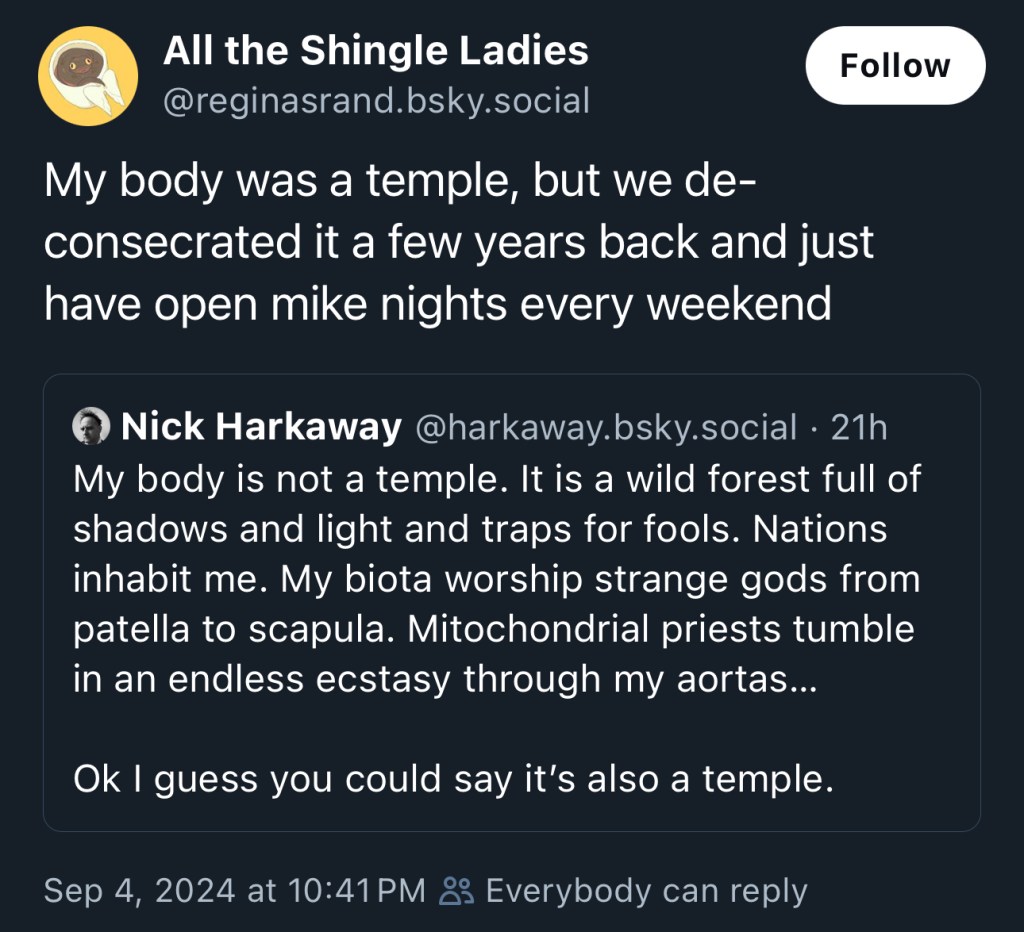Click the "shadows and light and traps" line
This screenshot has height=932, width=1024.
click(x=480, y=529)
